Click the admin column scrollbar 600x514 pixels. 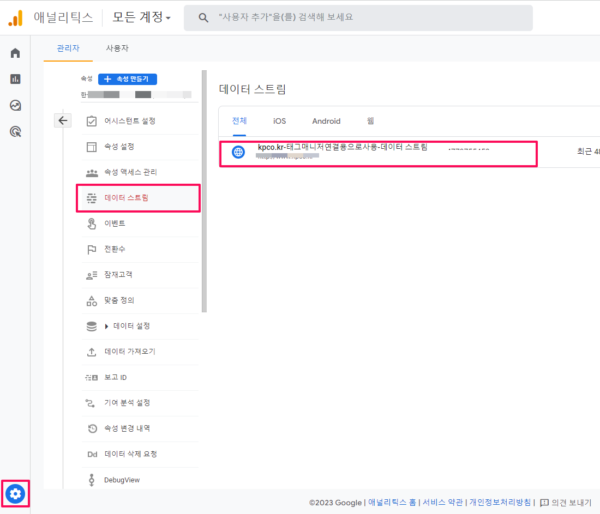(204, 191)
